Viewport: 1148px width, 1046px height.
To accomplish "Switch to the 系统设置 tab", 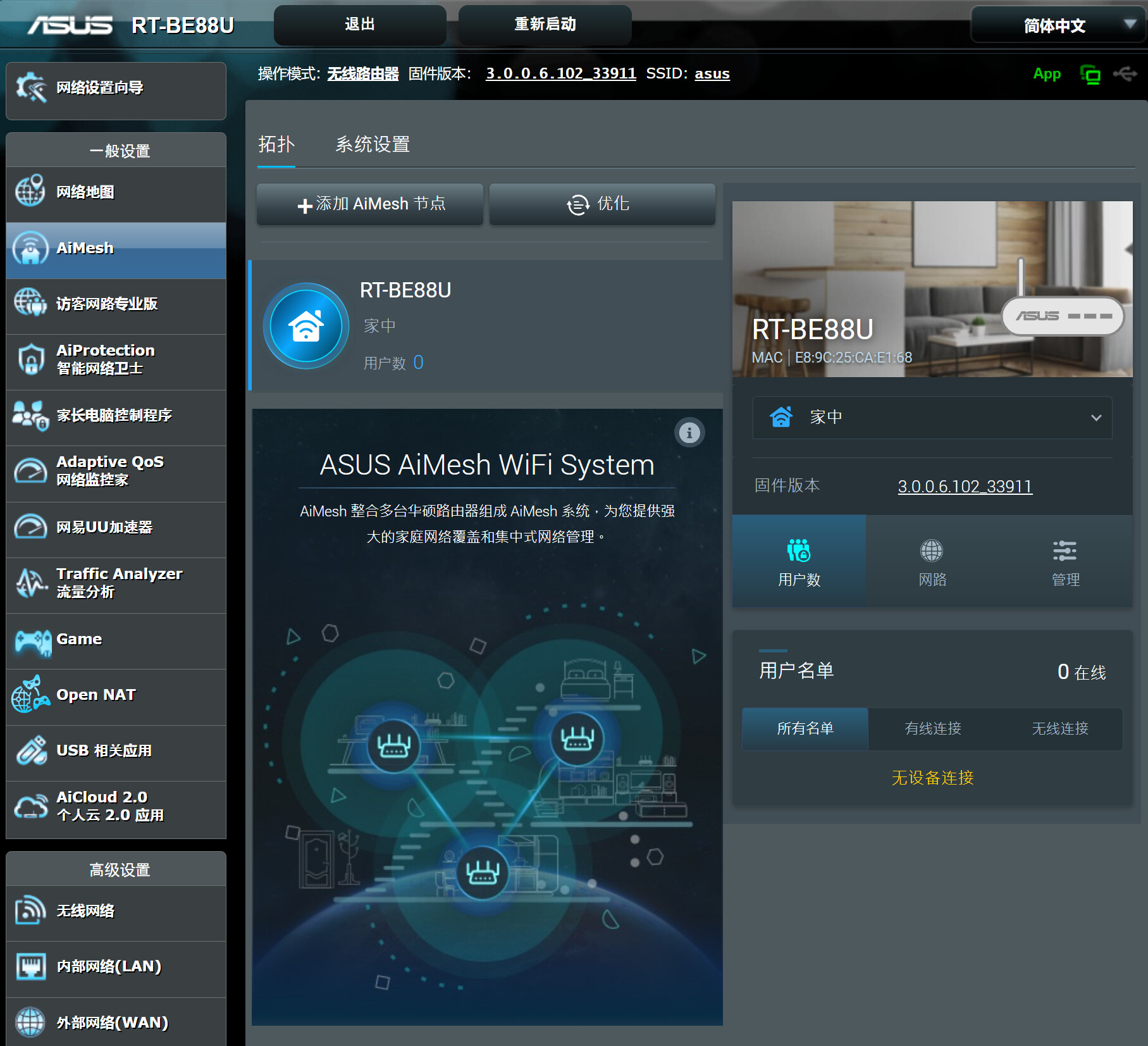I will click(372, 145).
